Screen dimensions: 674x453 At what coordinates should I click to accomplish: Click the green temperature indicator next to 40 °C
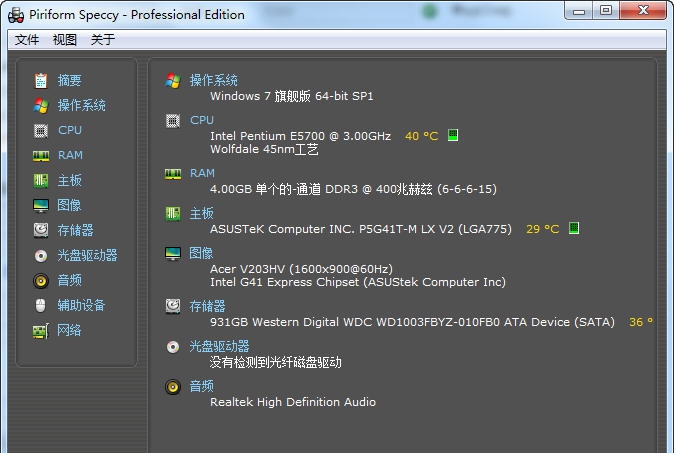tap(453, 135)
